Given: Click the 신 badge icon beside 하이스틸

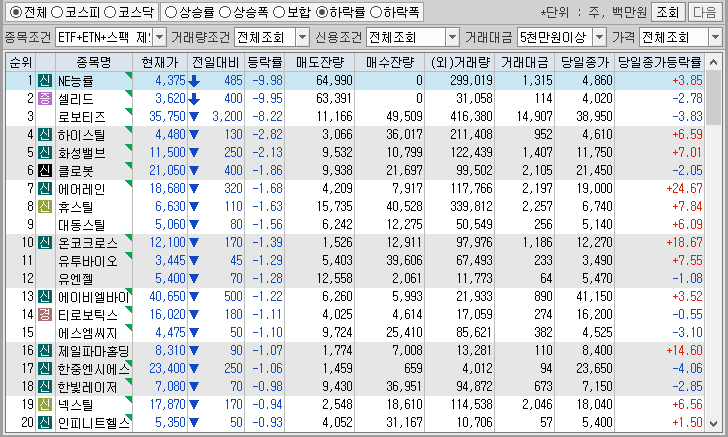Looking at the screenshot, I should tap(45, 134).
